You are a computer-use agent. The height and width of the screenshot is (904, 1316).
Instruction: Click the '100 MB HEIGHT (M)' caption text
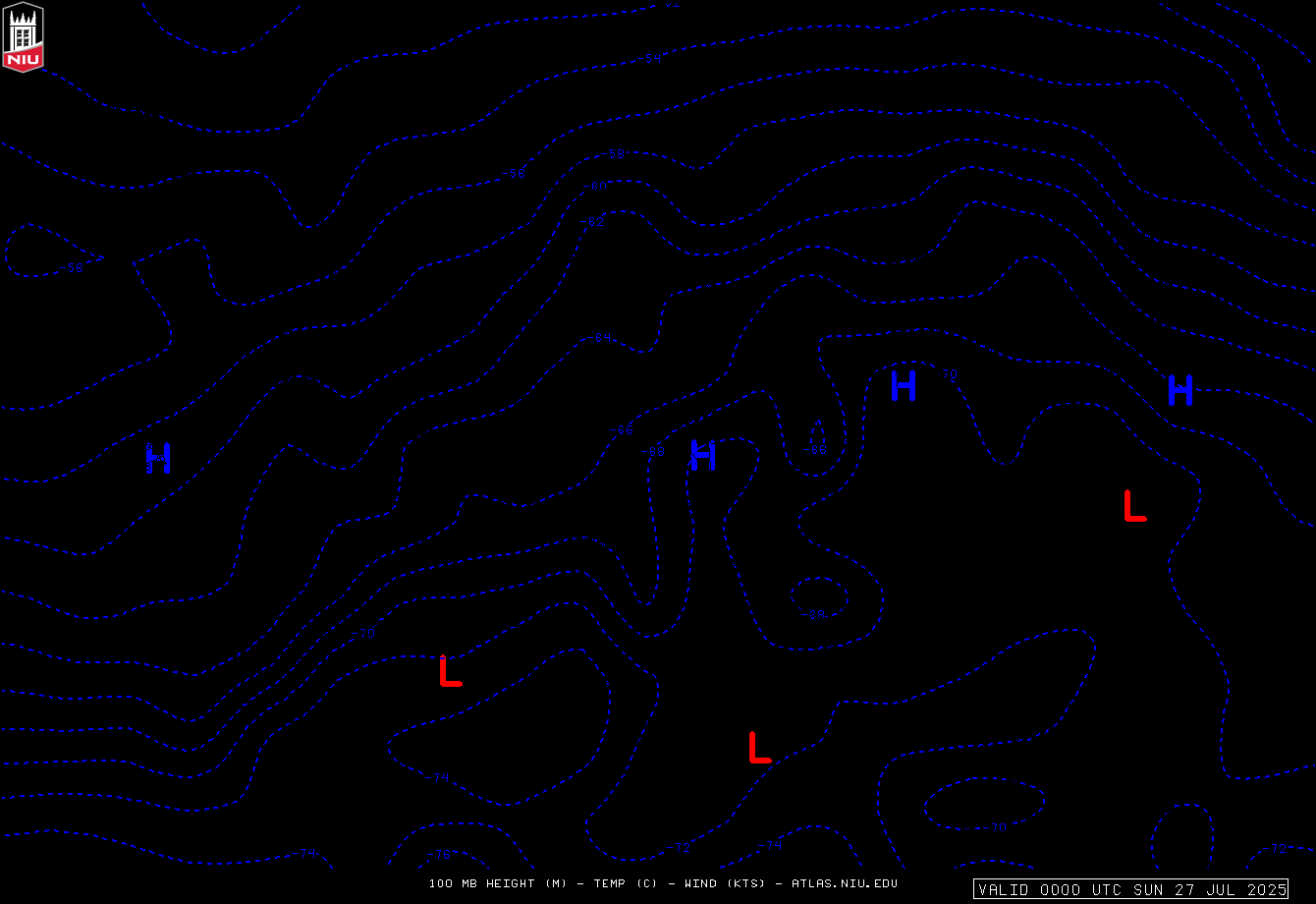pos(498,883)
